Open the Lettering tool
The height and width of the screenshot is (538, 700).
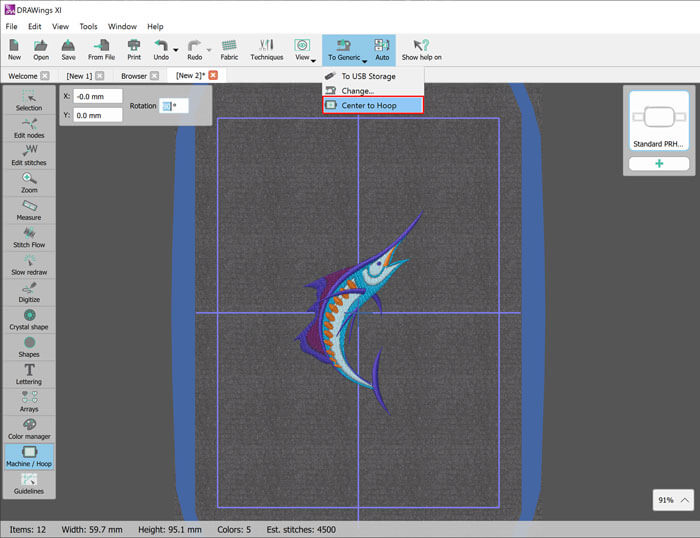pos(29,374)
